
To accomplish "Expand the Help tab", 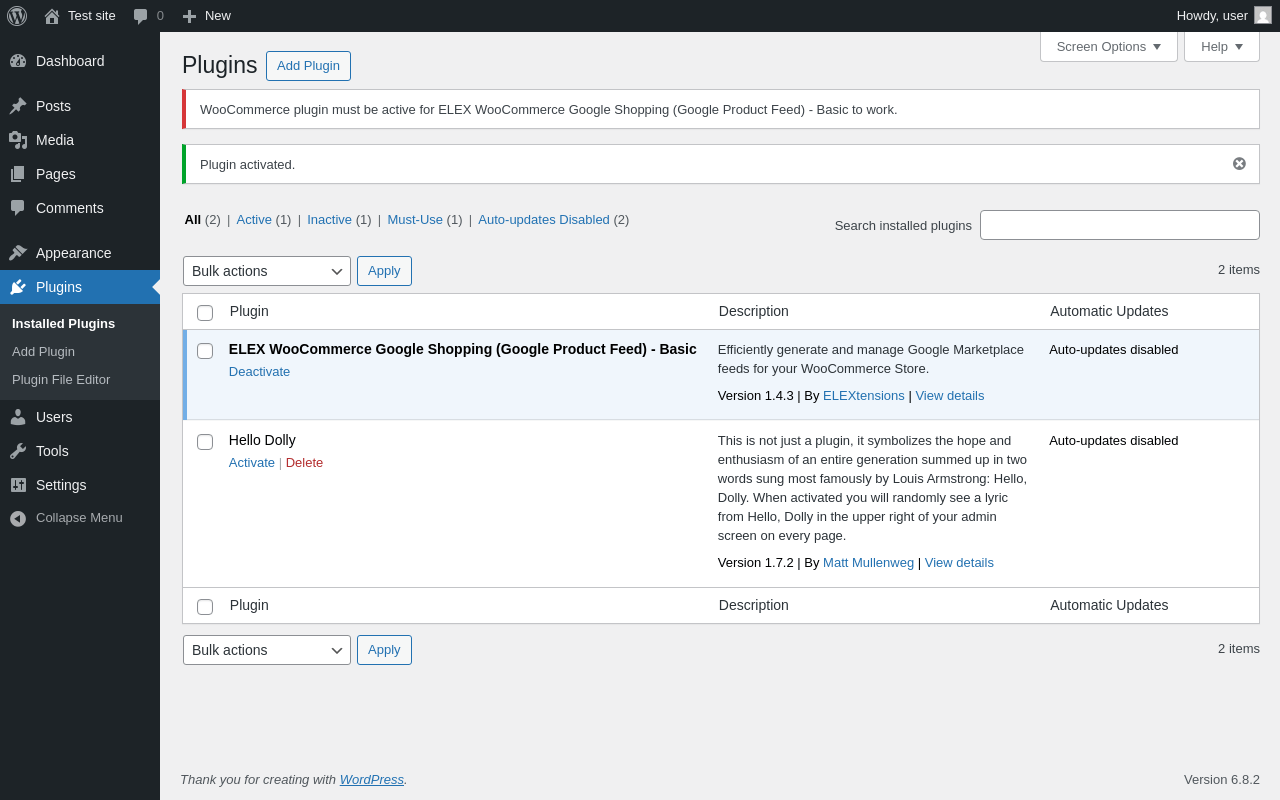I will click(1222, 46).
